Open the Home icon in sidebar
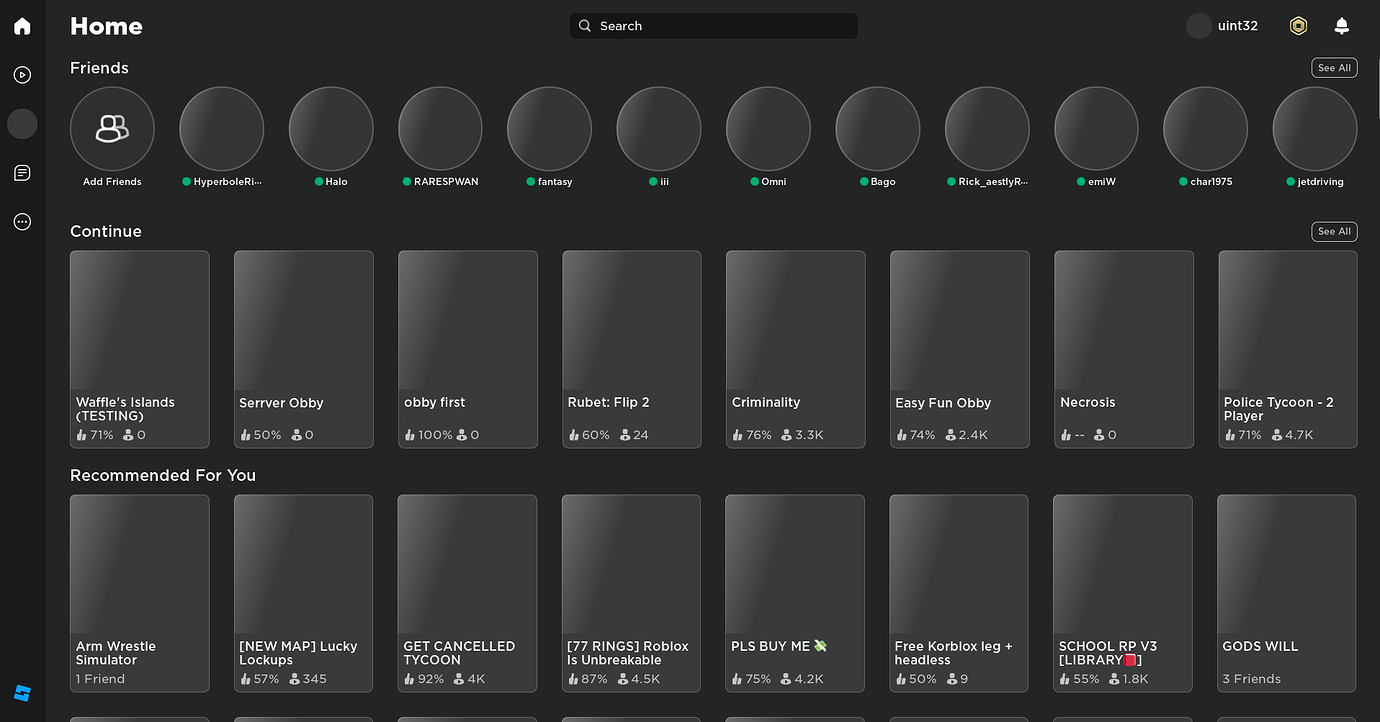The image size is (1380, 722). click(22, 26)
